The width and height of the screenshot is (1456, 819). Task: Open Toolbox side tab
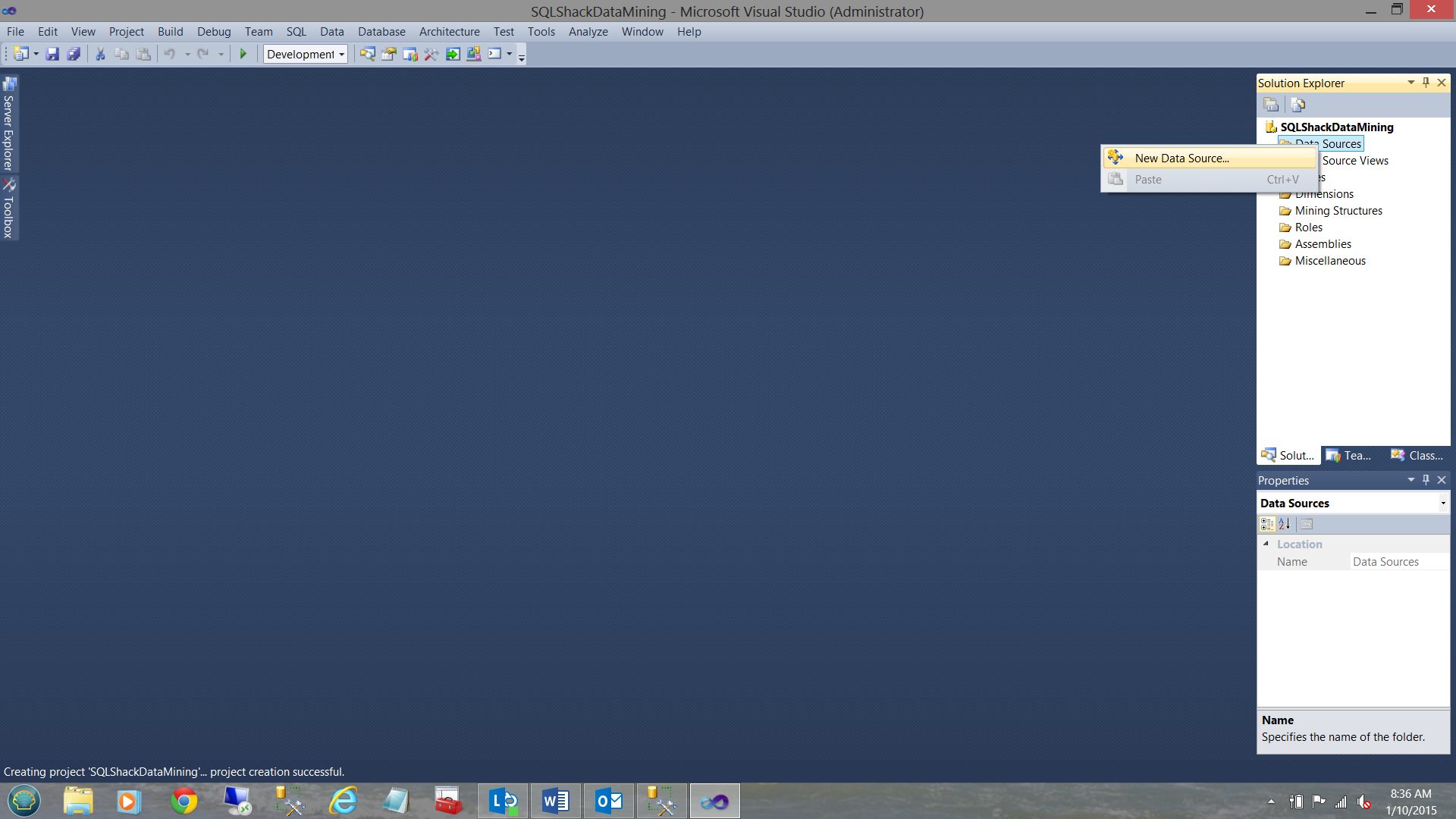pos(9,209)
